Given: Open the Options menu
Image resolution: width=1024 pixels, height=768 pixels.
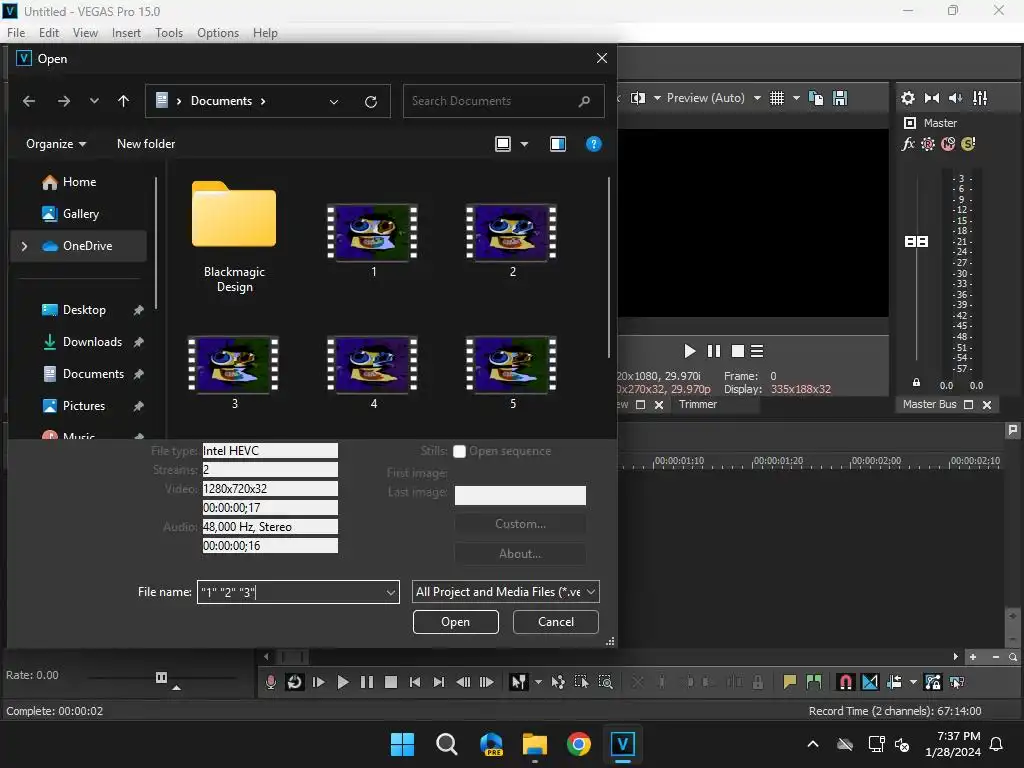Looking at the screenshot, I should (x=217, y=33).
